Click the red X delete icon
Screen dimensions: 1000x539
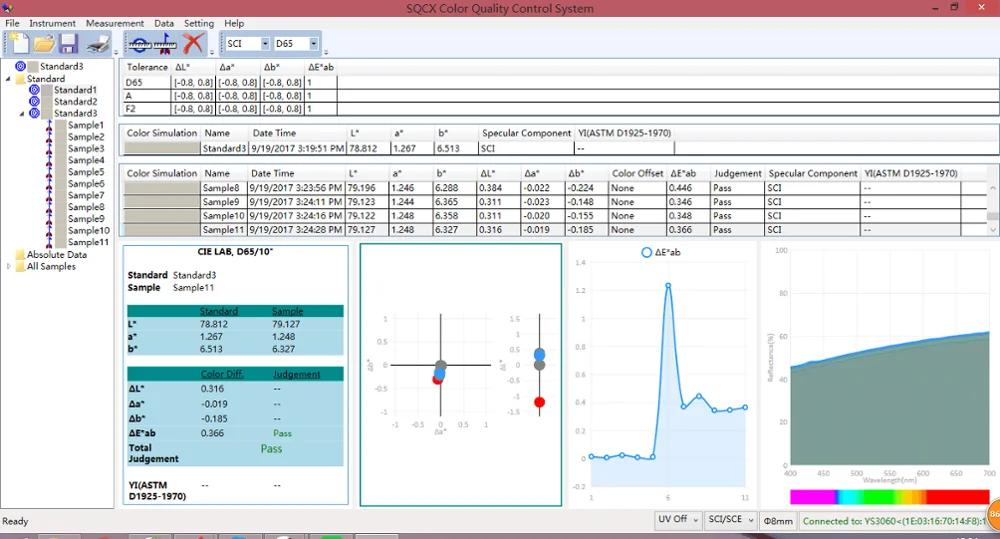coord(193,44)
